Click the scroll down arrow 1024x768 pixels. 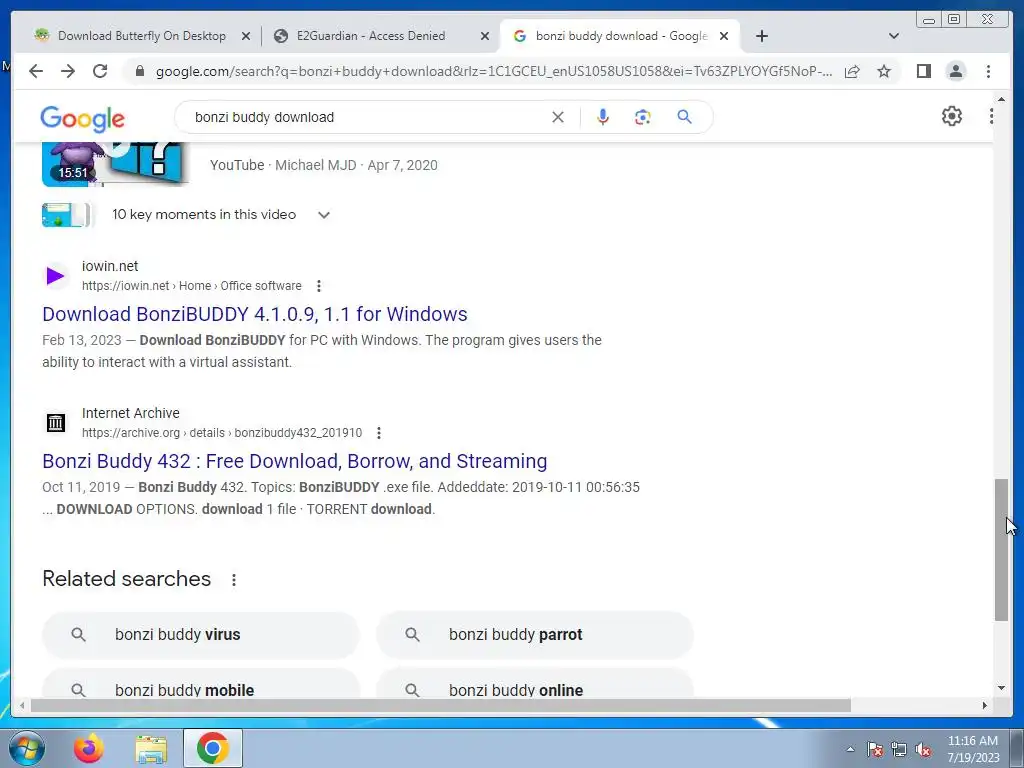(1001, 688)
